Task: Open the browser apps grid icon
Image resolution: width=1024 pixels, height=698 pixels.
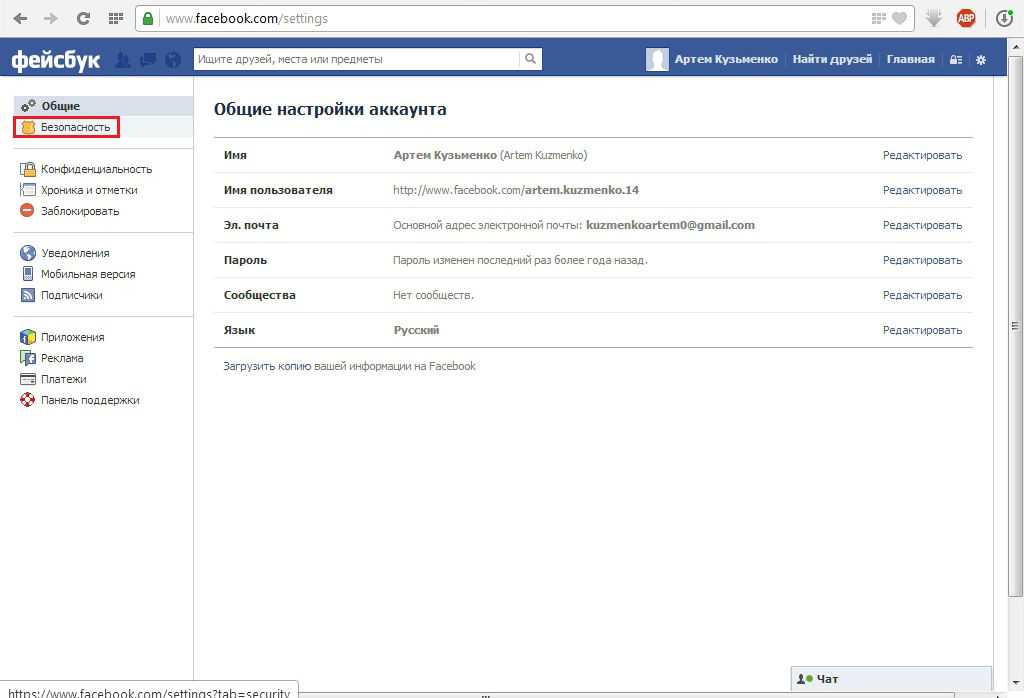Action: 116,18
